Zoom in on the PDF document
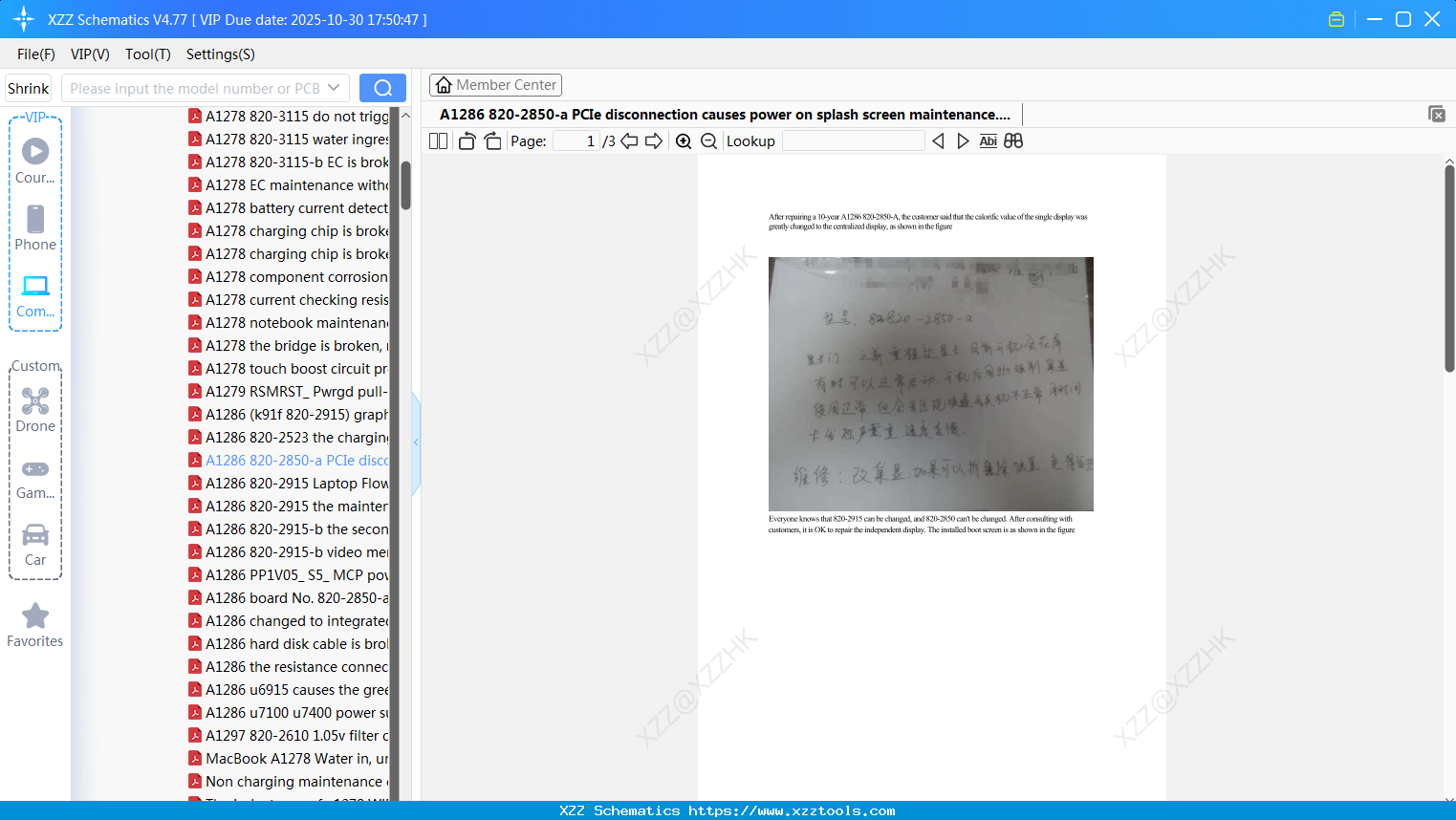Viewport: 1456px width, 820px height. pos(684,140)
